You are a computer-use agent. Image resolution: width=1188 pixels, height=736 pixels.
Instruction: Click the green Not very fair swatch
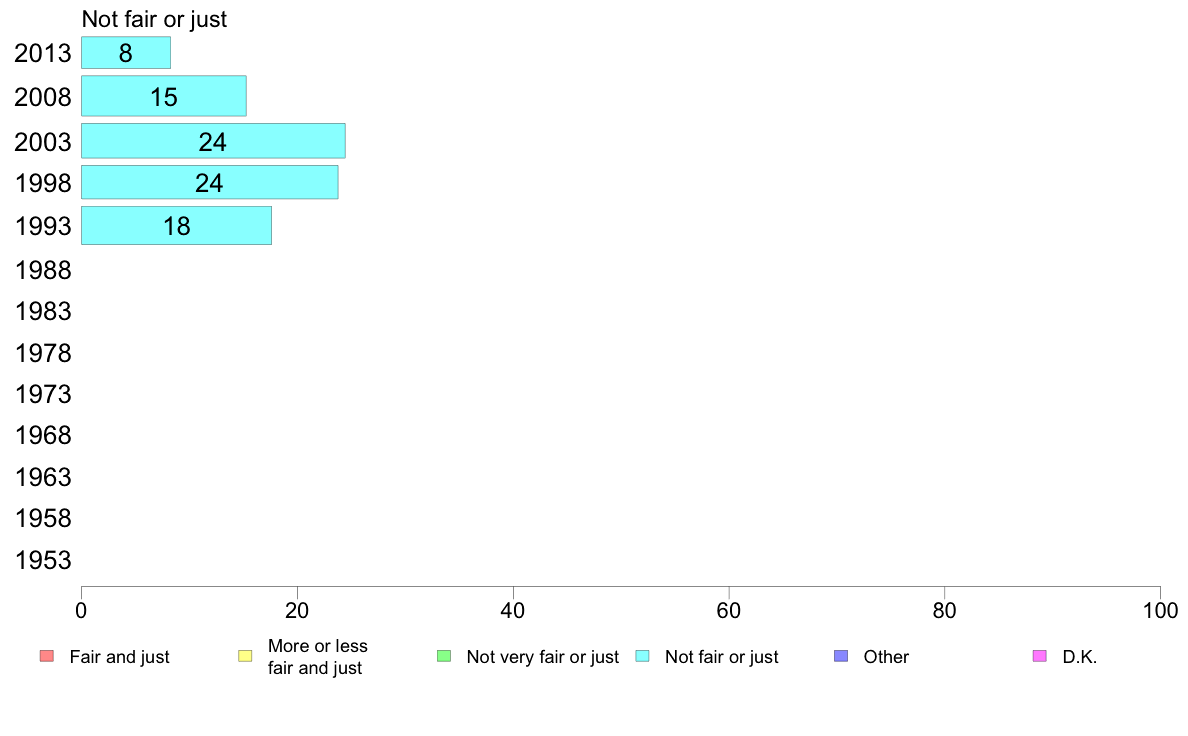click(x=444, y=656)
